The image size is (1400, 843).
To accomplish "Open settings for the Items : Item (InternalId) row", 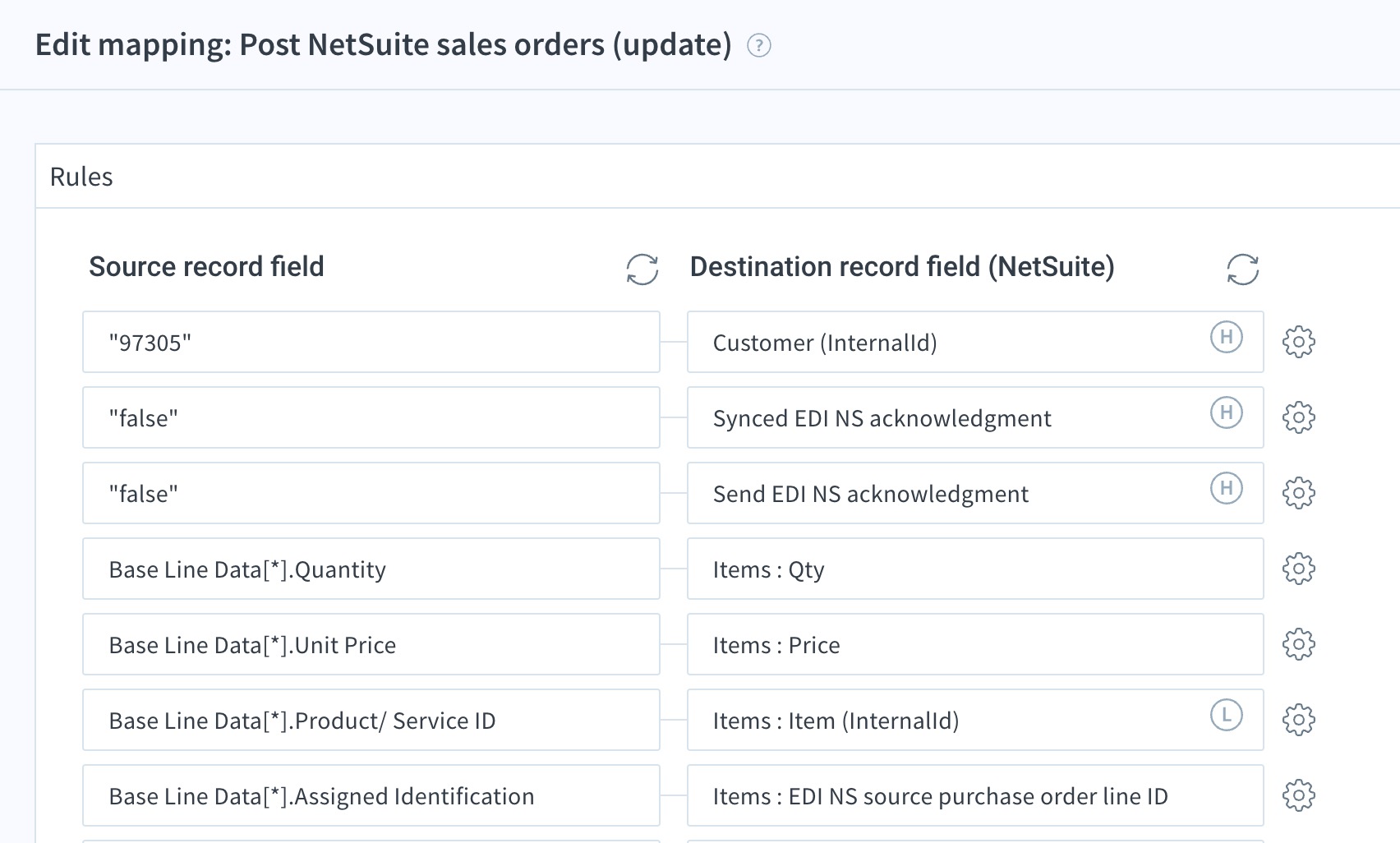I will click(1299, 720).
